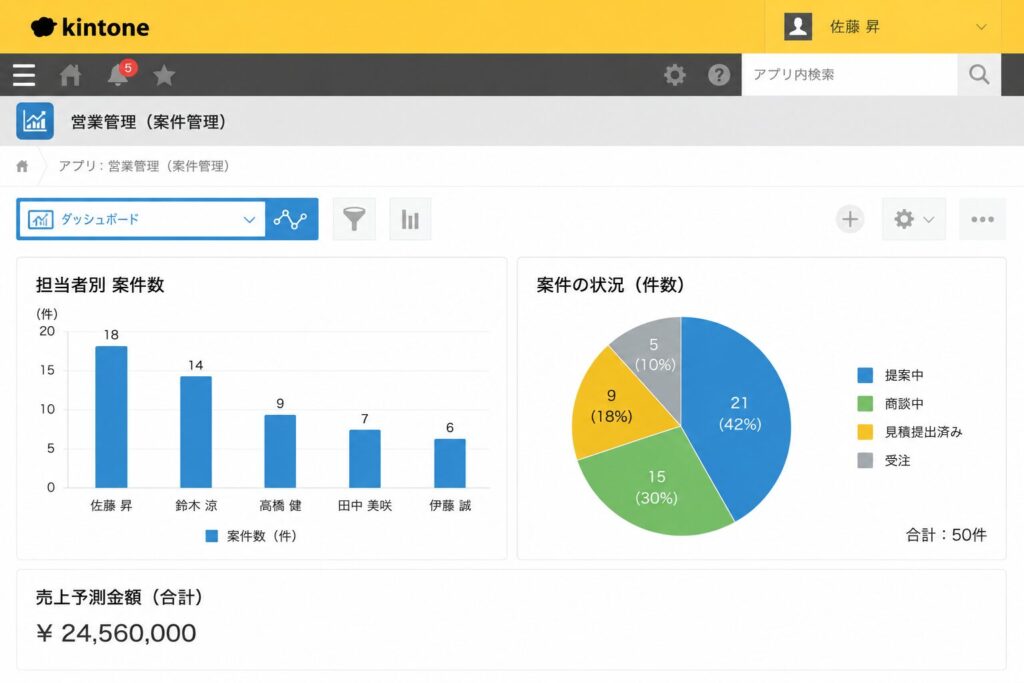Click the ¥ 24,560,000 amount
The image size is (1024, 683).
(116, 633)
